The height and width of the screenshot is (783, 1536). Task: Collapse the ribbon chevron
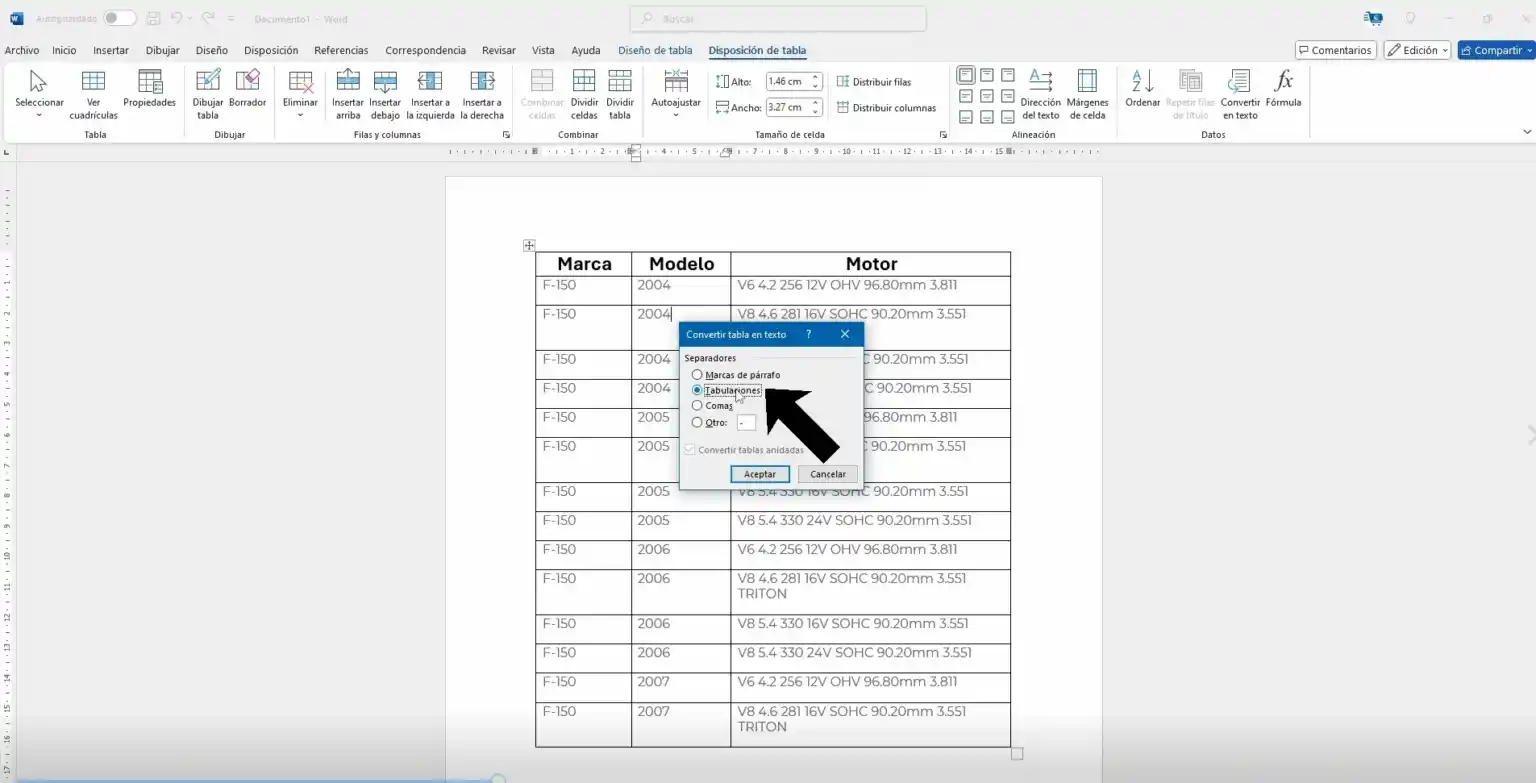point(1527,132)
